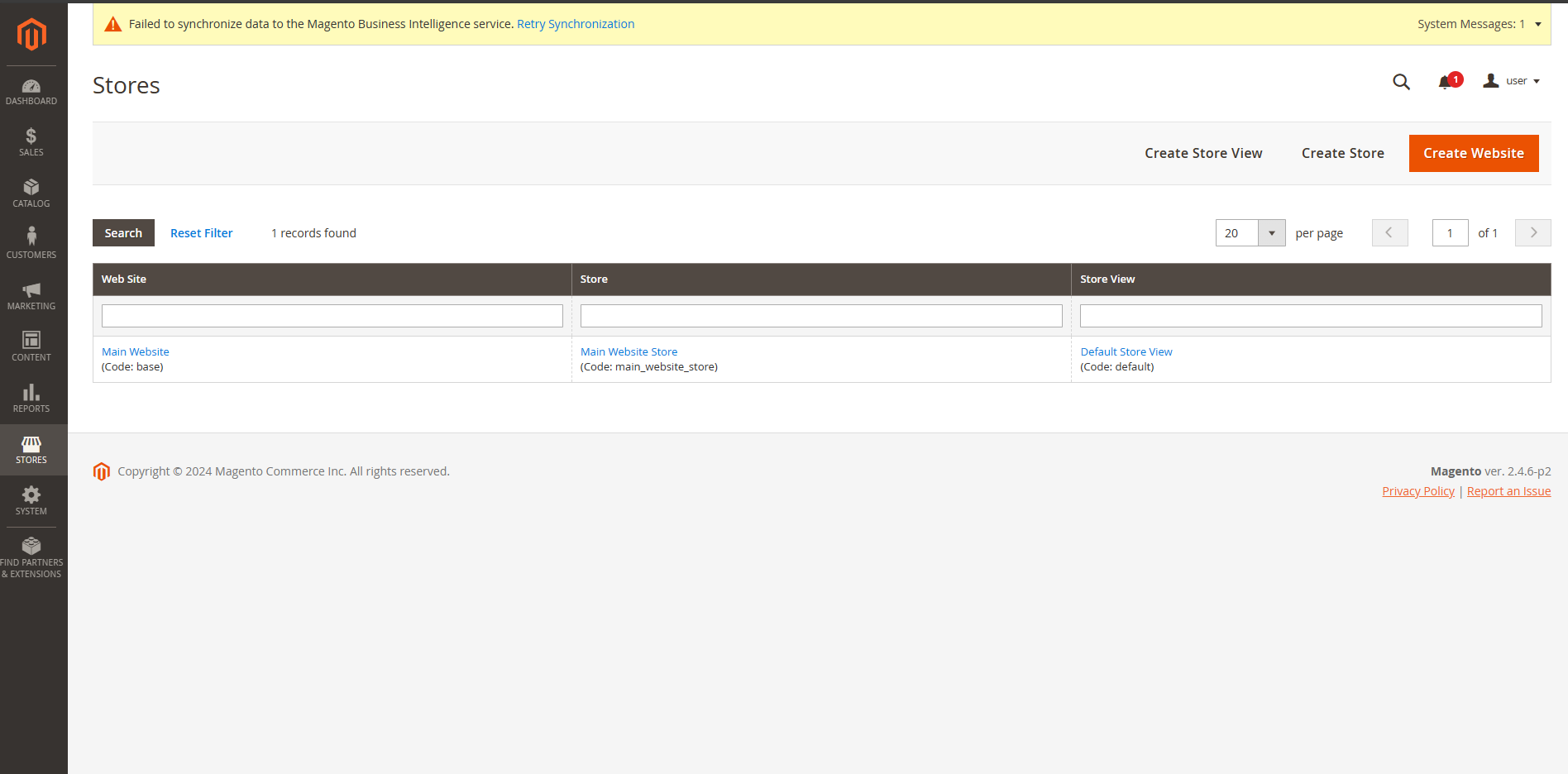The width and height of the screenshot is (1568, 774).
Task: Go to previous page arrow
Action: point(1389,233)
